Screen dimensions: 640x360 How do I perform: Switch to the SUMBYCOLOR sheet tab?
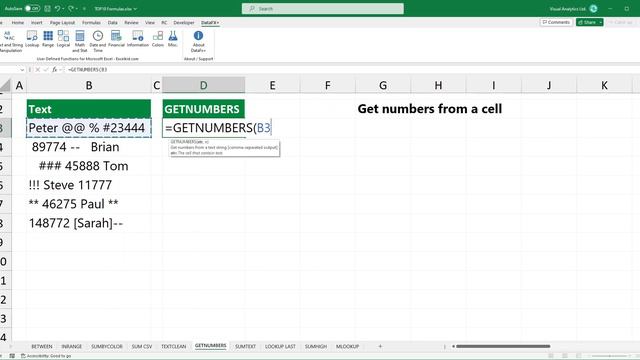[x=107, y=346]
